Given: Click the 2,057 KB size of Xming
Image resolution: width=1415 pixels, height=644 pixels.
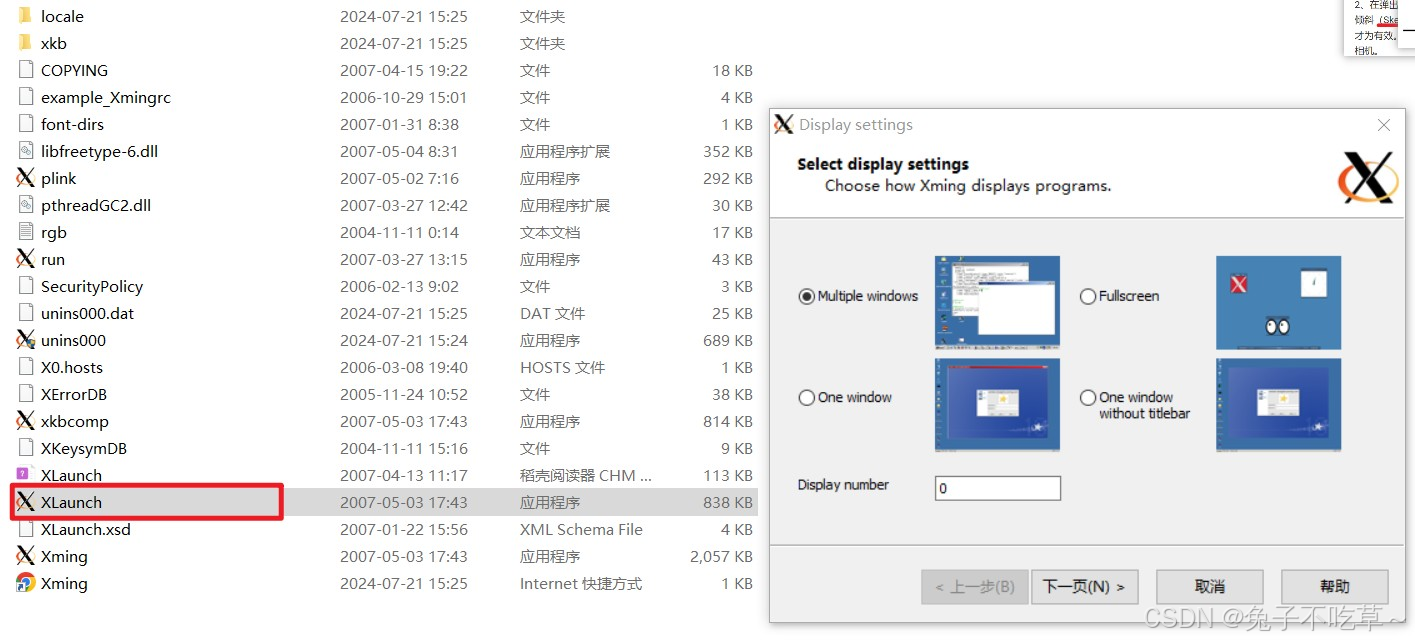Looking at the screenshot, I should pos(721,556).
